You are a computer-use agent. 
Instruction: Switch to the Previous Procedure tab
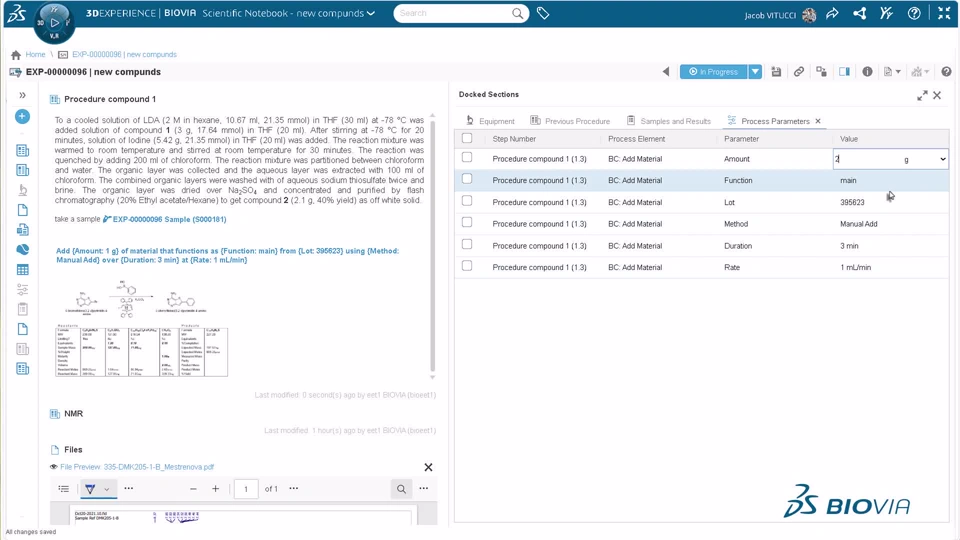(570, 121)
